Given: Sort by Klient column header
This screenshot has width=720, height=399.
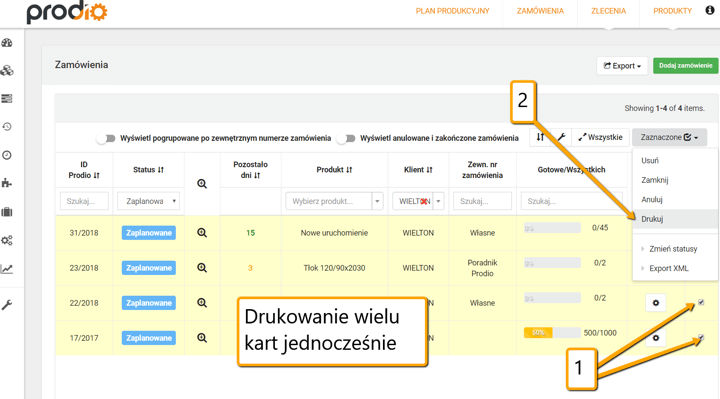Looking at the screenshot, I should pyautogui.click(x=418, y=170).
